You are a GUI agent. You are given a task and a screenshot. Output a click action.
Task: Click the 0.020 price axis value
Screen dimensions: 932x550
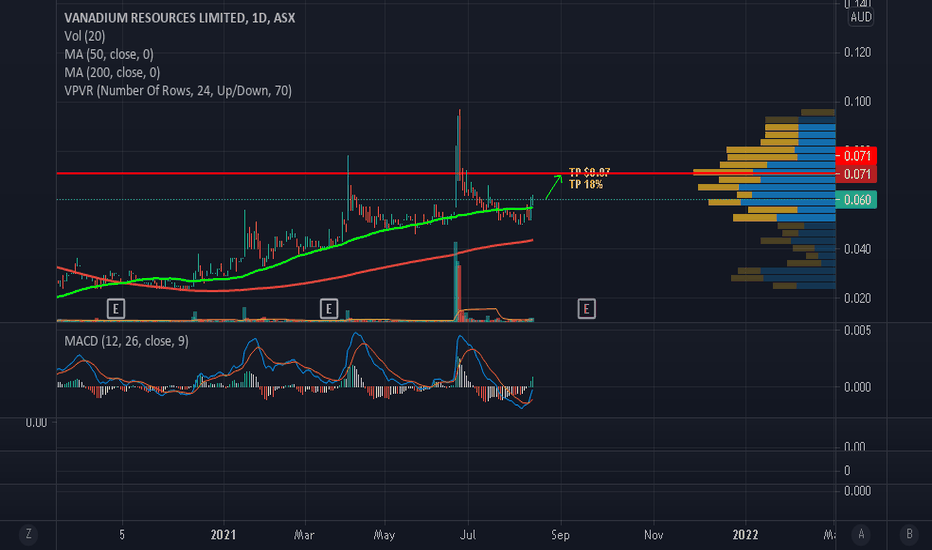[857, 298]
